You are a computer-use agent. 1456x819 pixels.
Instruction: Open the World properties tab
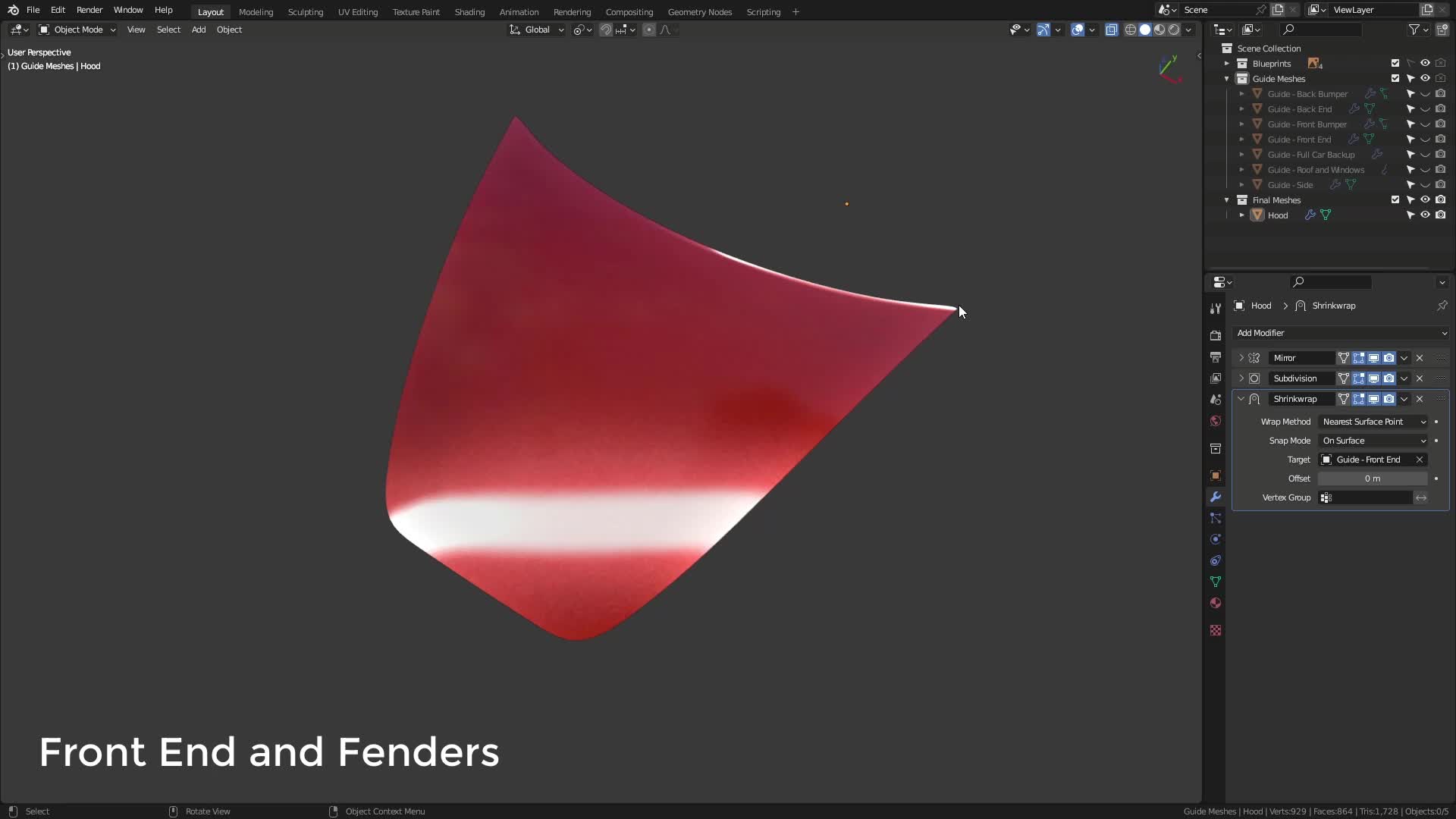1216,421
